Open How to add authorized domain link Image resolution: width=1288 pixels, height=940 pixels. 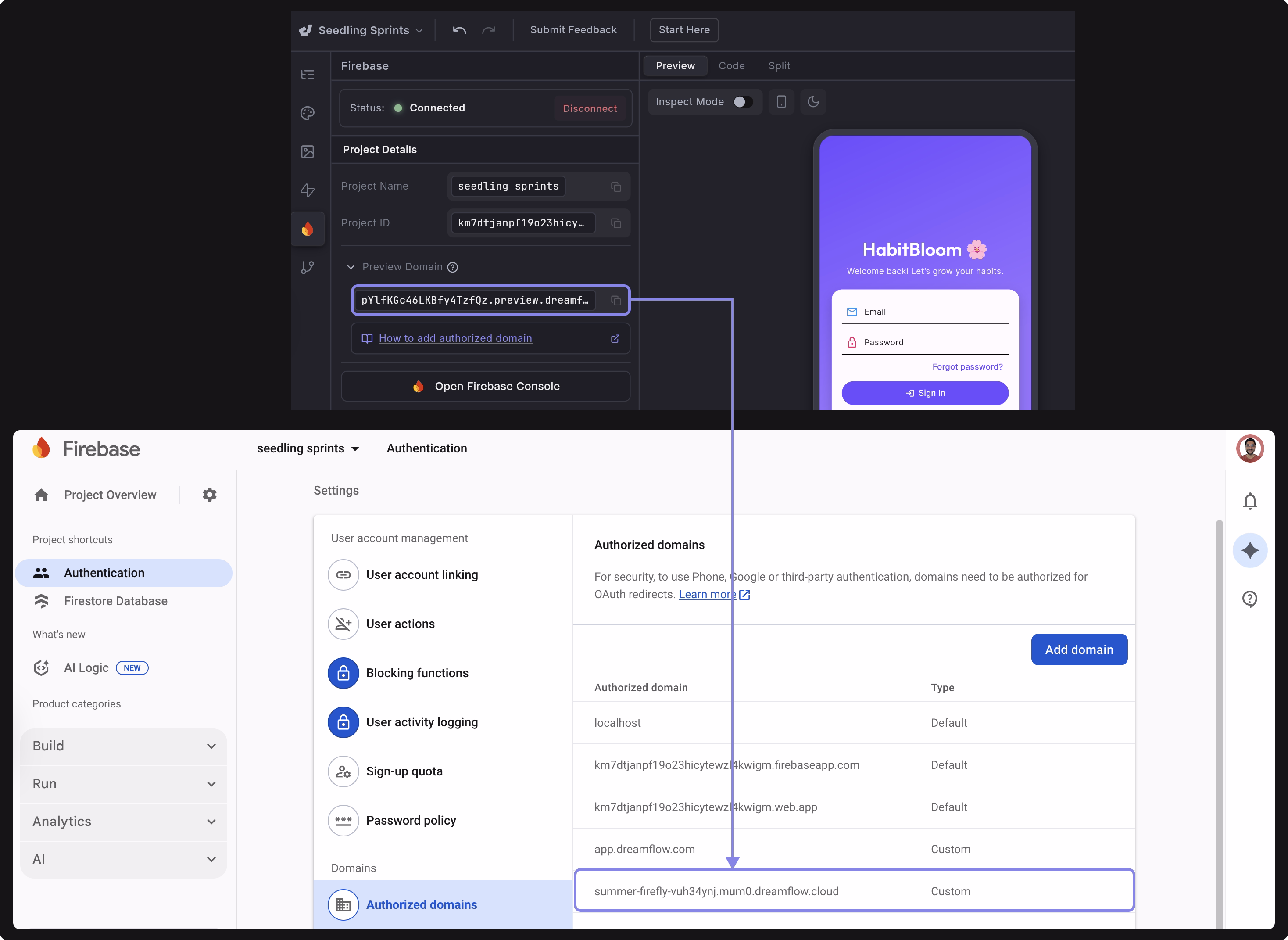[455, 338]
